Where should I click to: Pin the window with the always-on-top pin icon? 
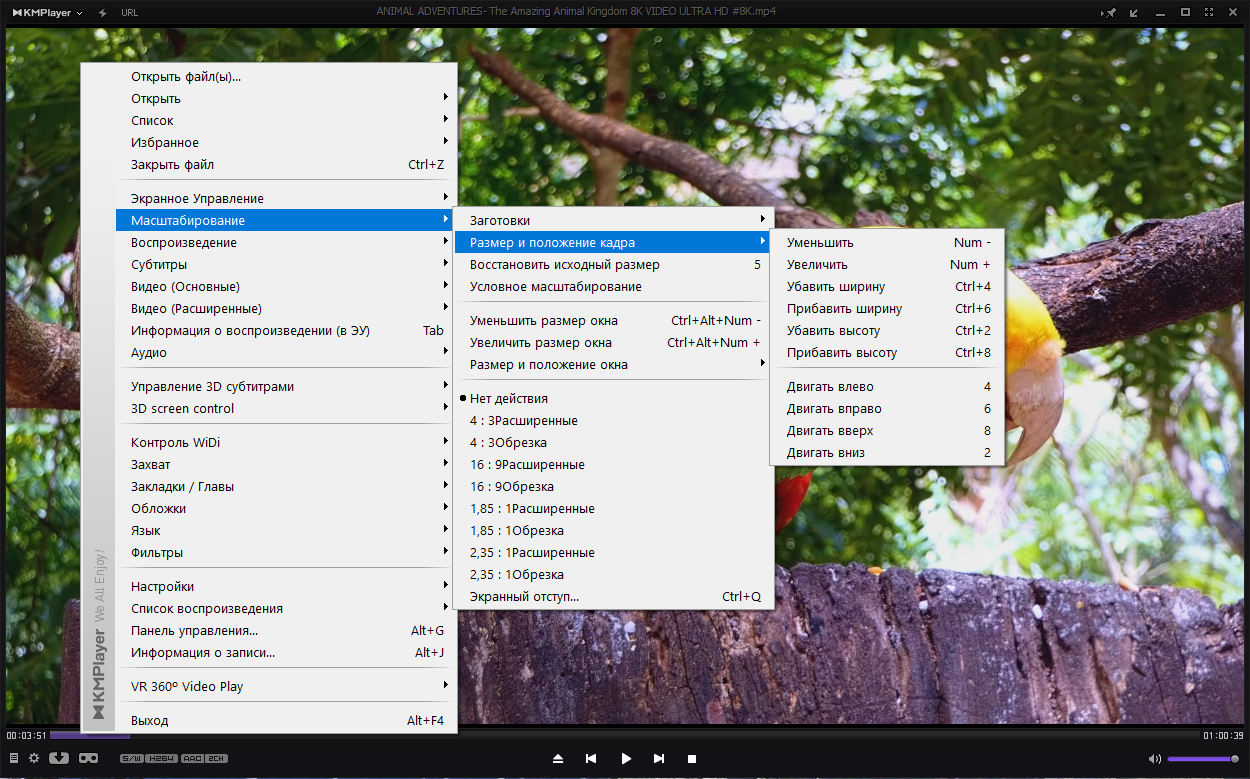(x=1109, y=12)
